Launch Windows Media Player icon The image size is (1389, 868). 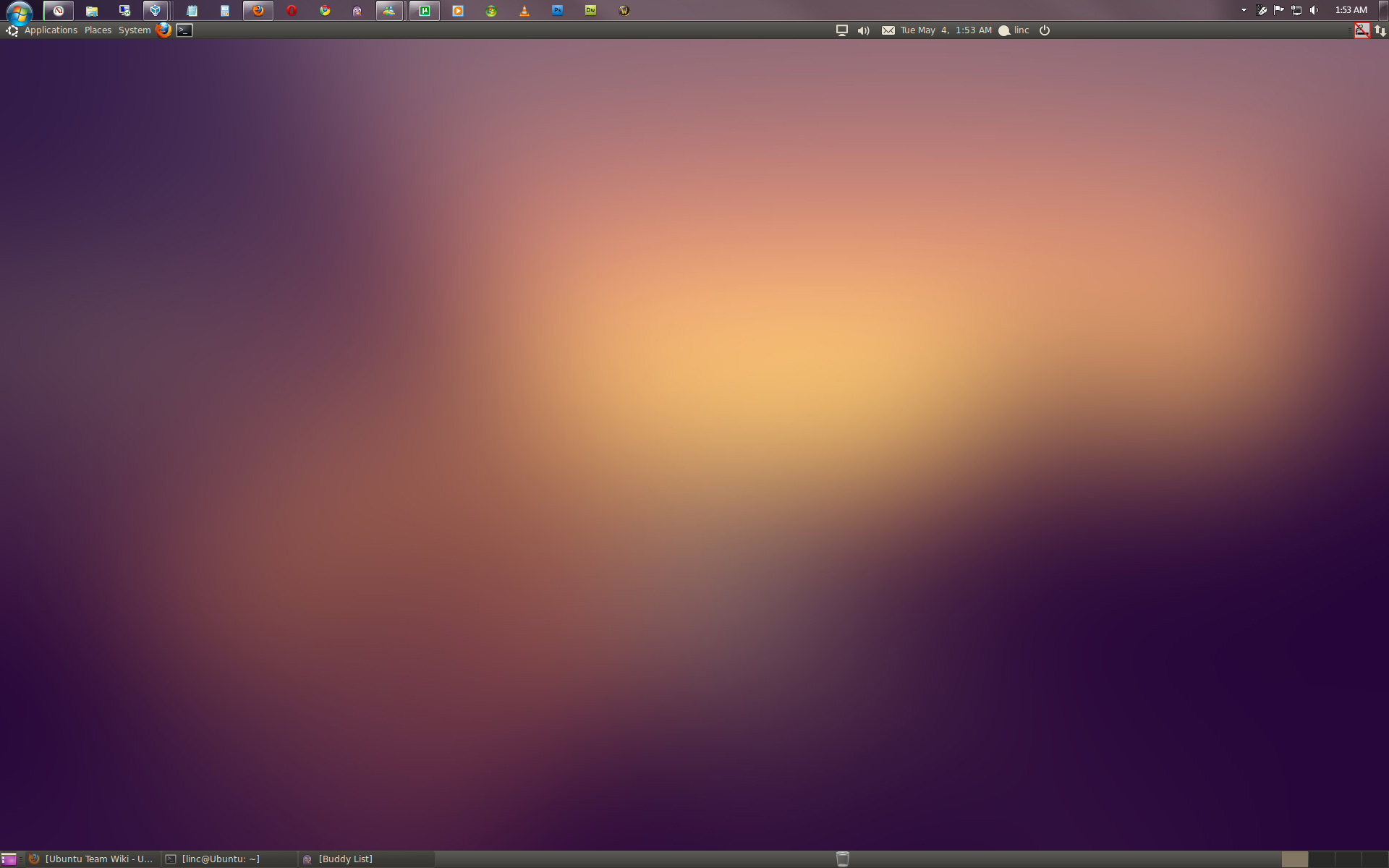(458, 11)
